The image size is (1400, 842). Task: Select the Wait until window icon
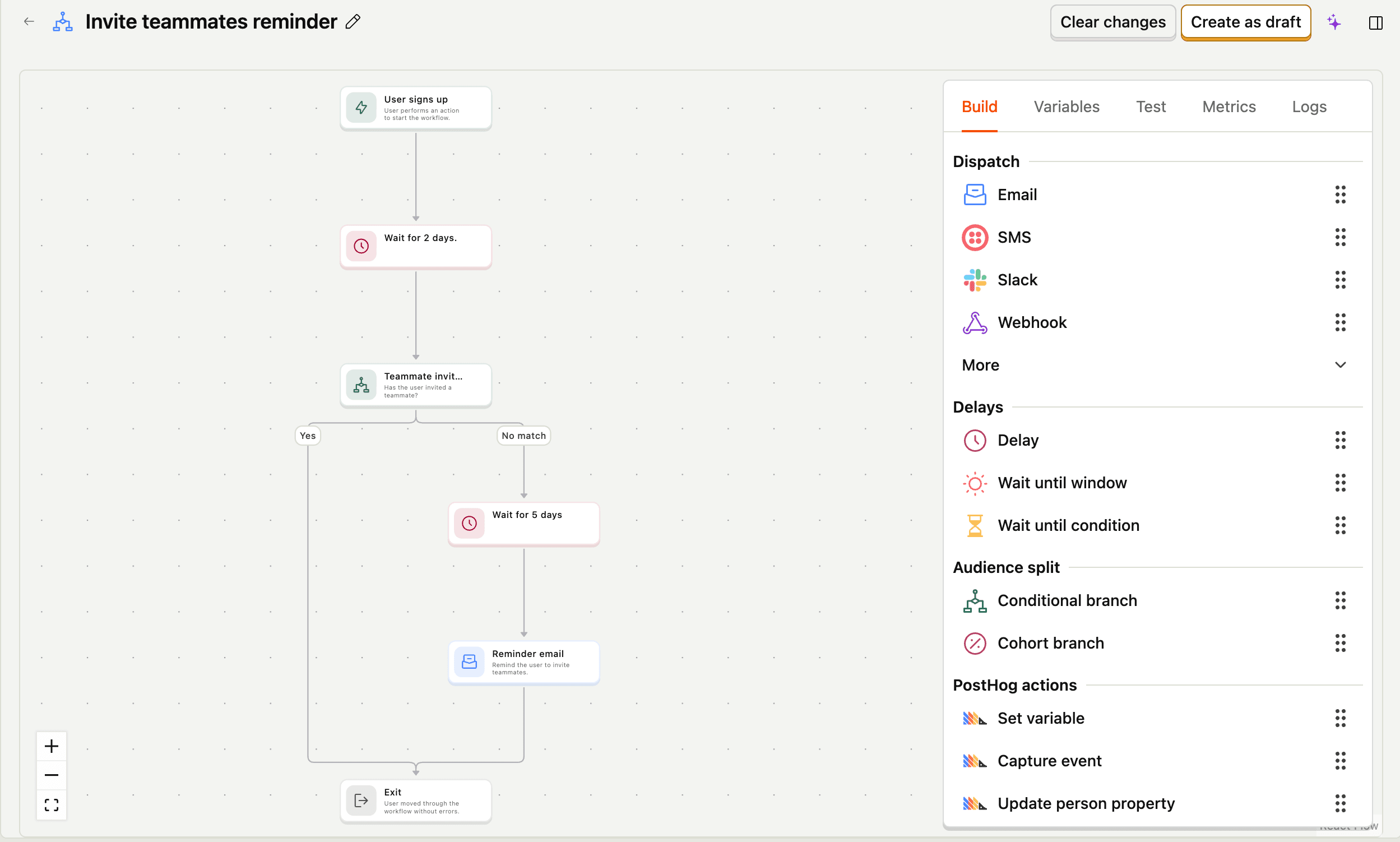(x=974, y=483)
